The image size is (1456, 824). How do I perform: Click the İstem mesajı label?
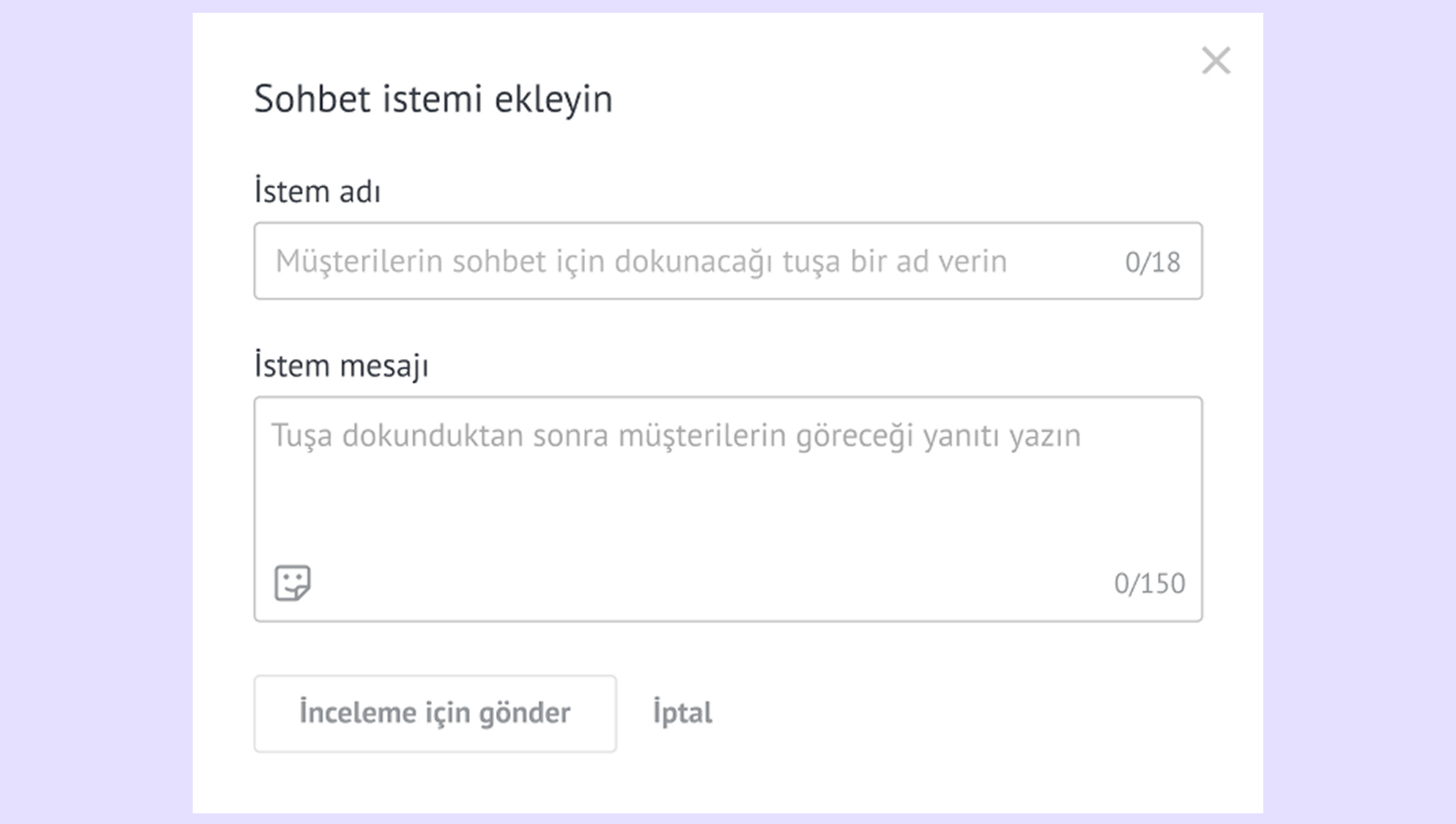point(342,365)
